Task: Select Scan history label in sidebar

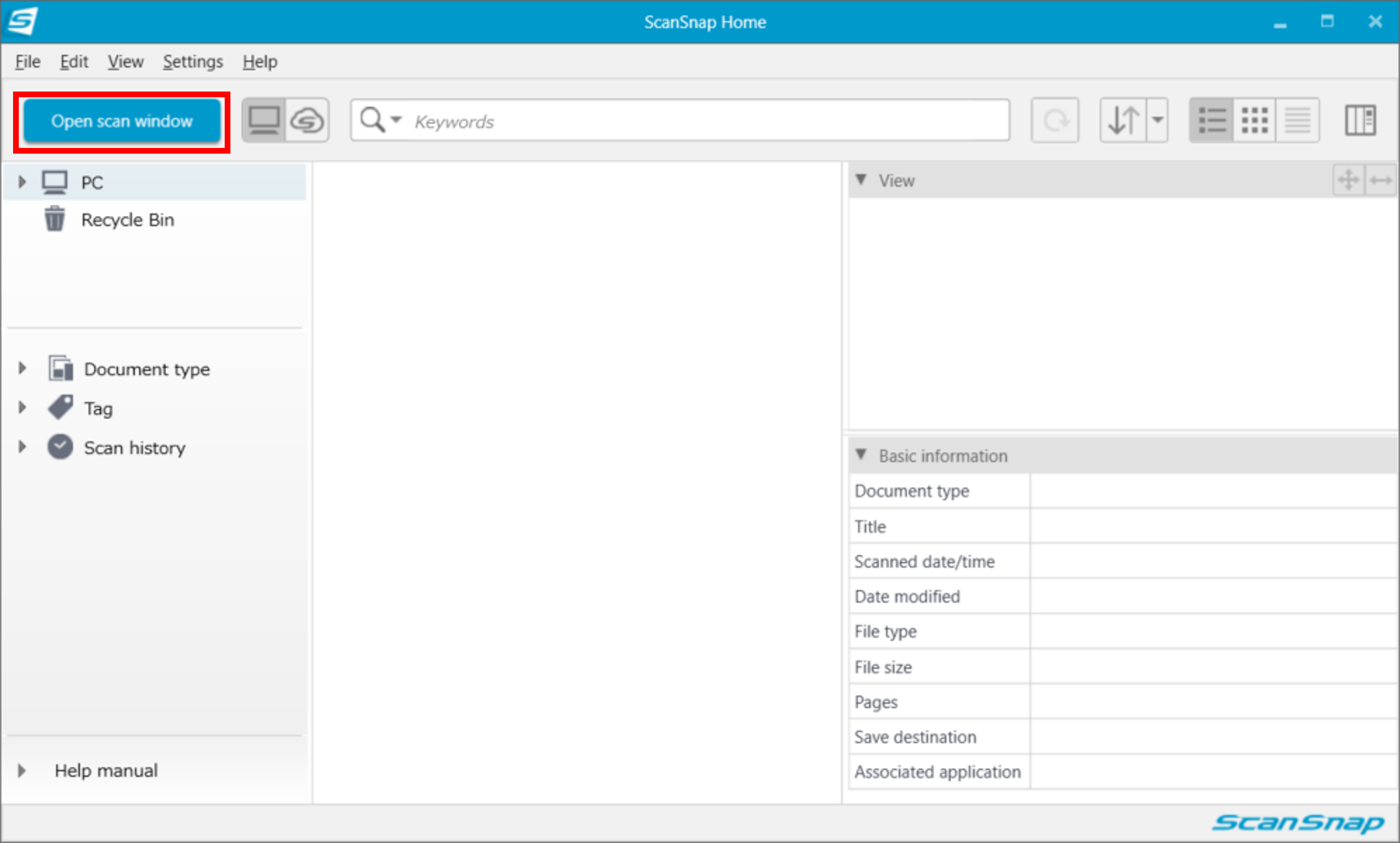Action: point(134,448)
